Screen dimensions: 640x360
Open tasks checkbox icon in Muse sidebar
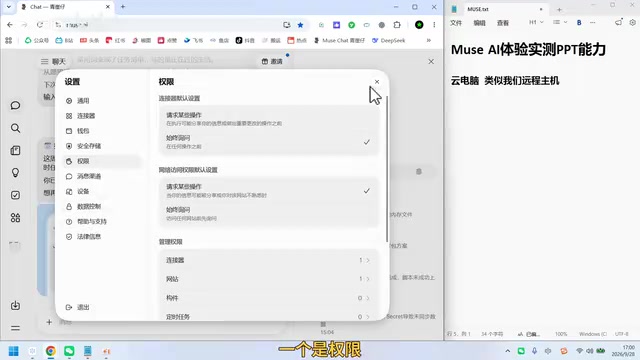[15, 195]
